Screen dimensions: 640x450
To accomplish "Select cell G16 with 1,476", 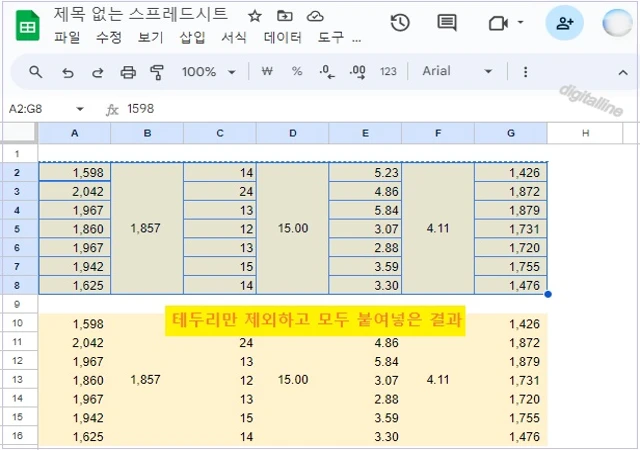I will [511, 437].
